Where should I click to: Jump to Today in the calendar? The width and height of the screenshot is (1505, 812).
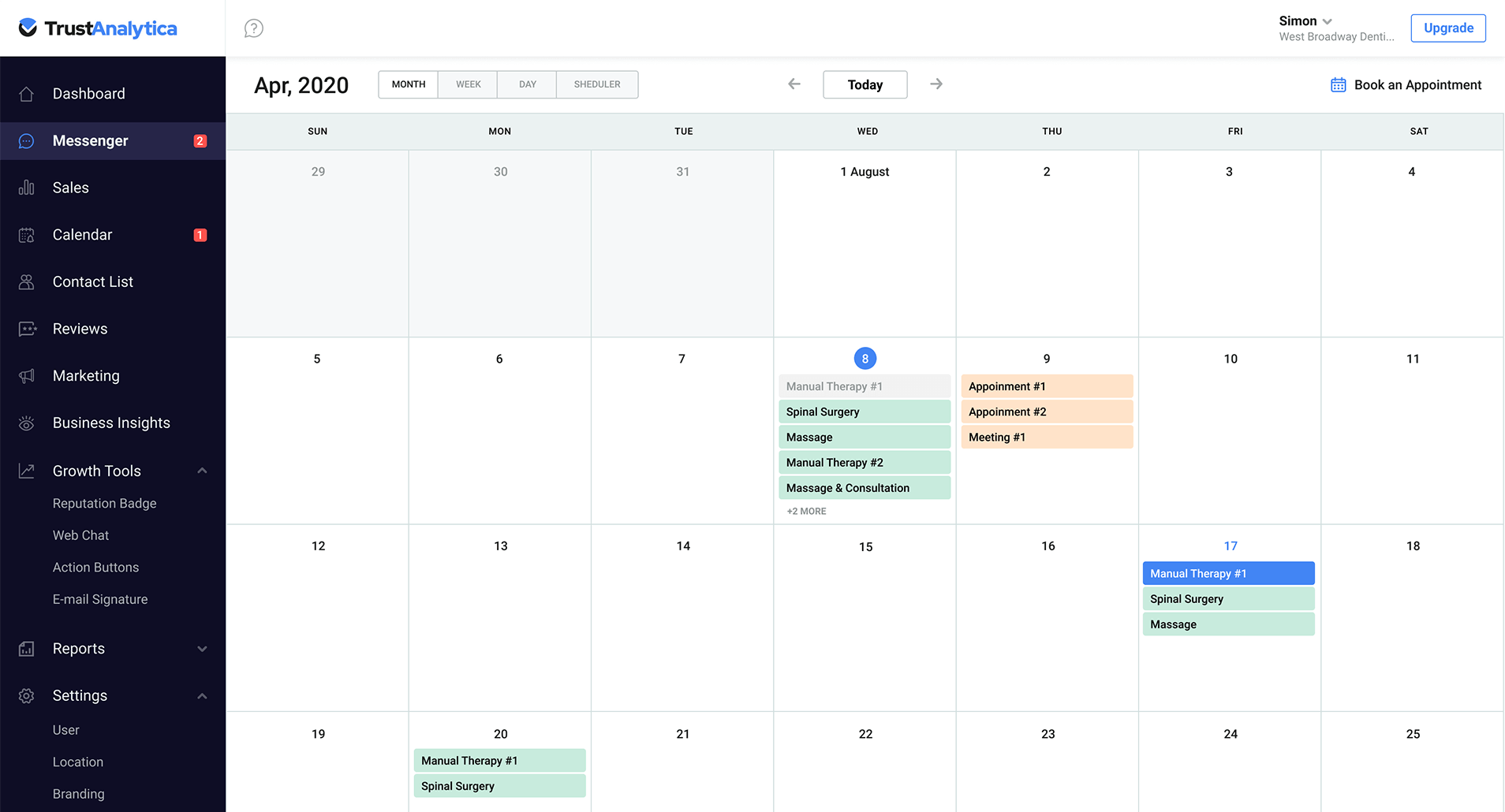click(x=865, y=84)
